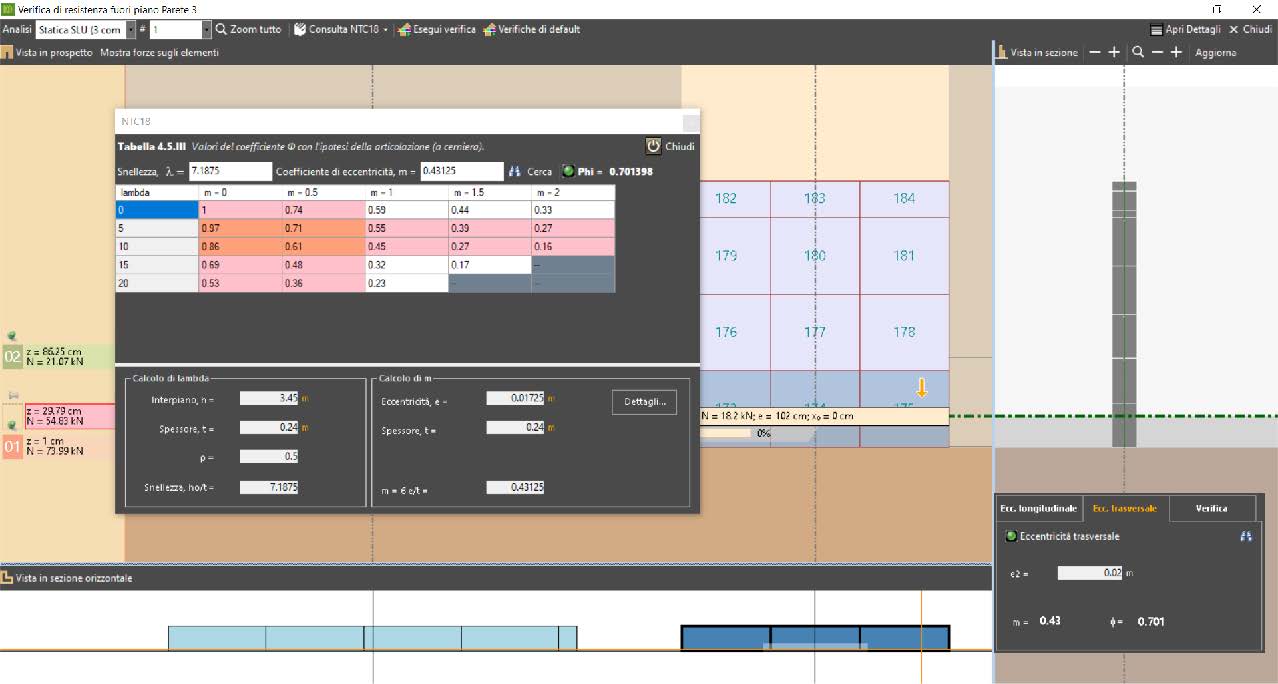This screenshot has width=1278, height=684.
Task: Expand the Consulta NTC18 dropdown arrow
Action: point(386,30)
